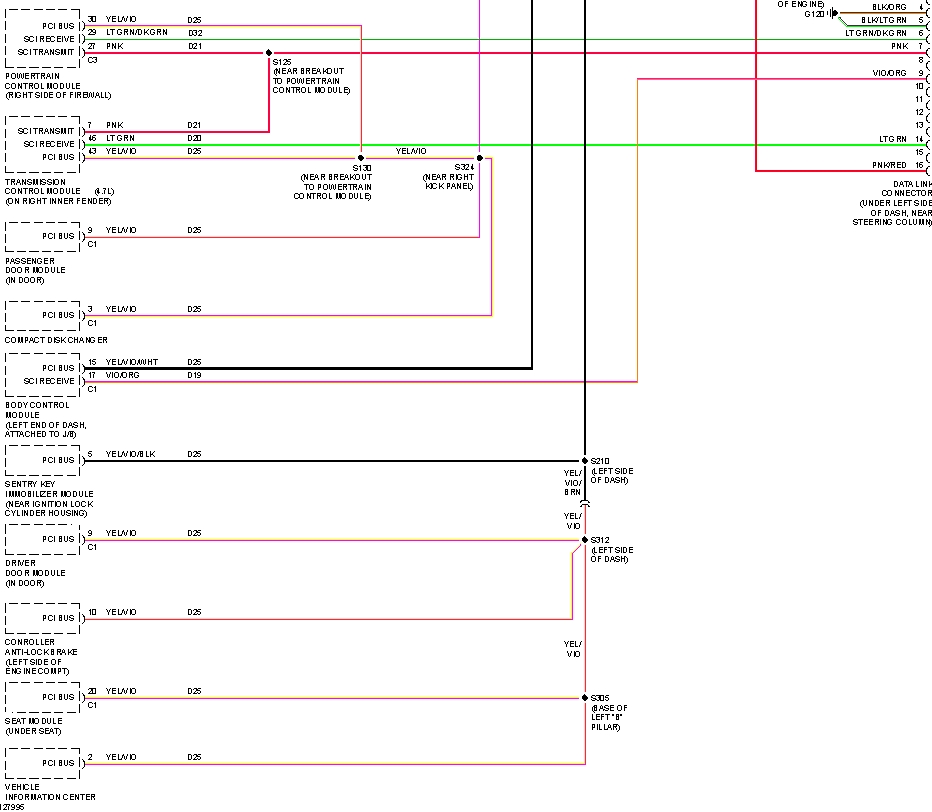Click LT GRN/DKGRN at Powertrain pin 29
Screen dimensions: 932x812
tap(137, 32)
